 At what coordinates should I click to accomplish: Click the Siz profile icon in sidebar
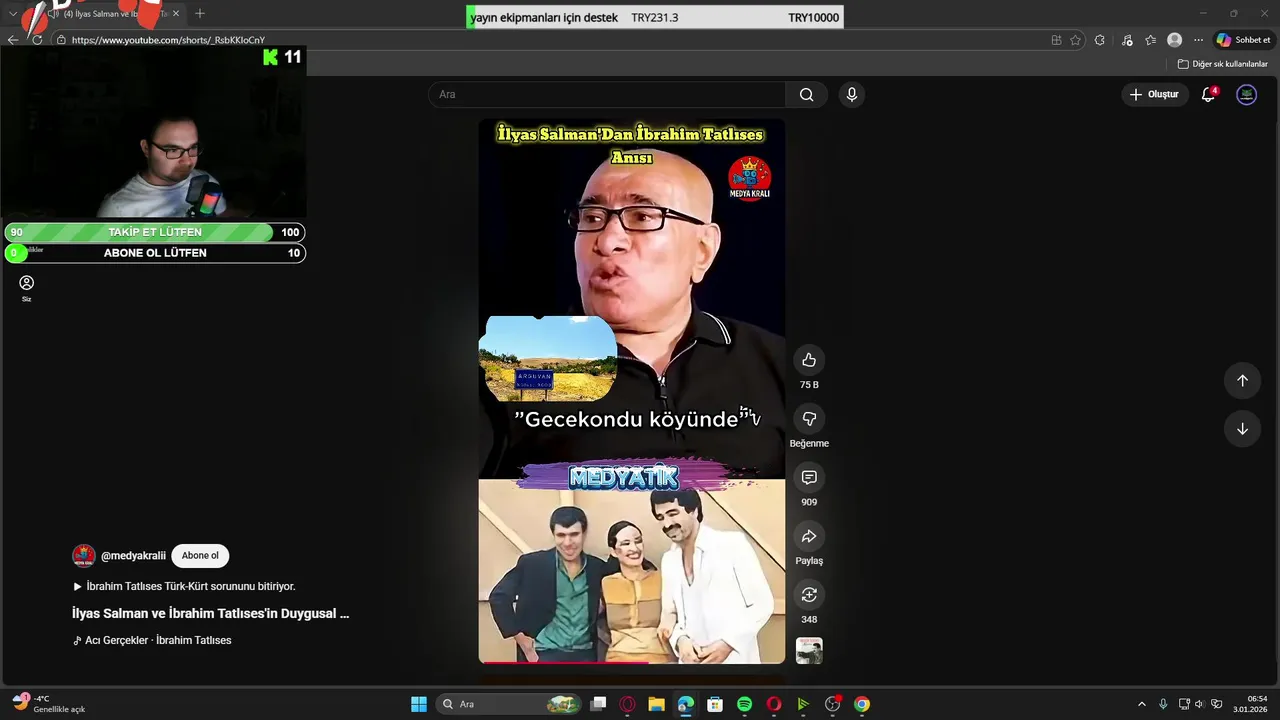(x=27, y=288)
